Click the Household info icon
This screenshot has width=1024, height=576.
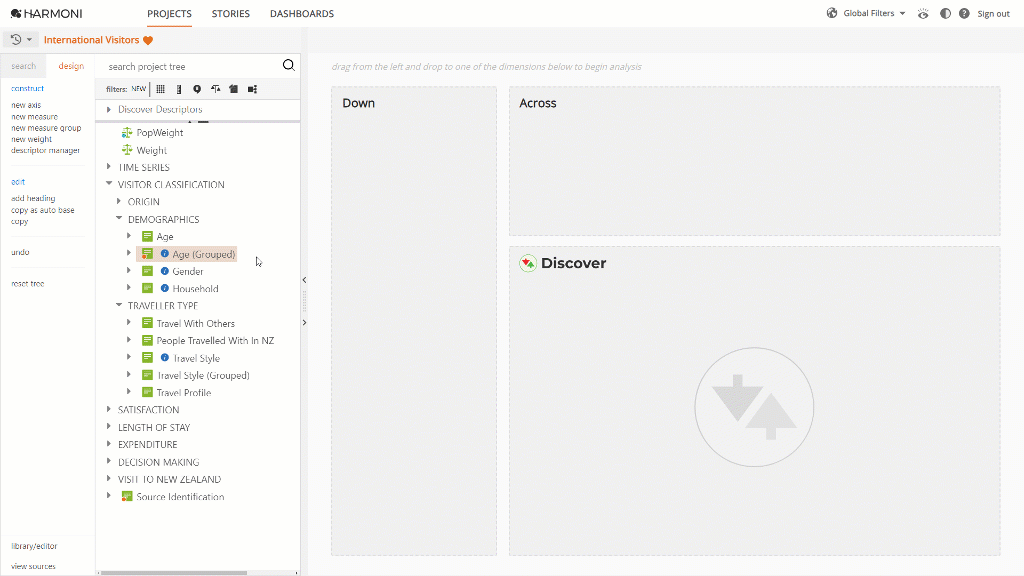[x=165, y=288]
